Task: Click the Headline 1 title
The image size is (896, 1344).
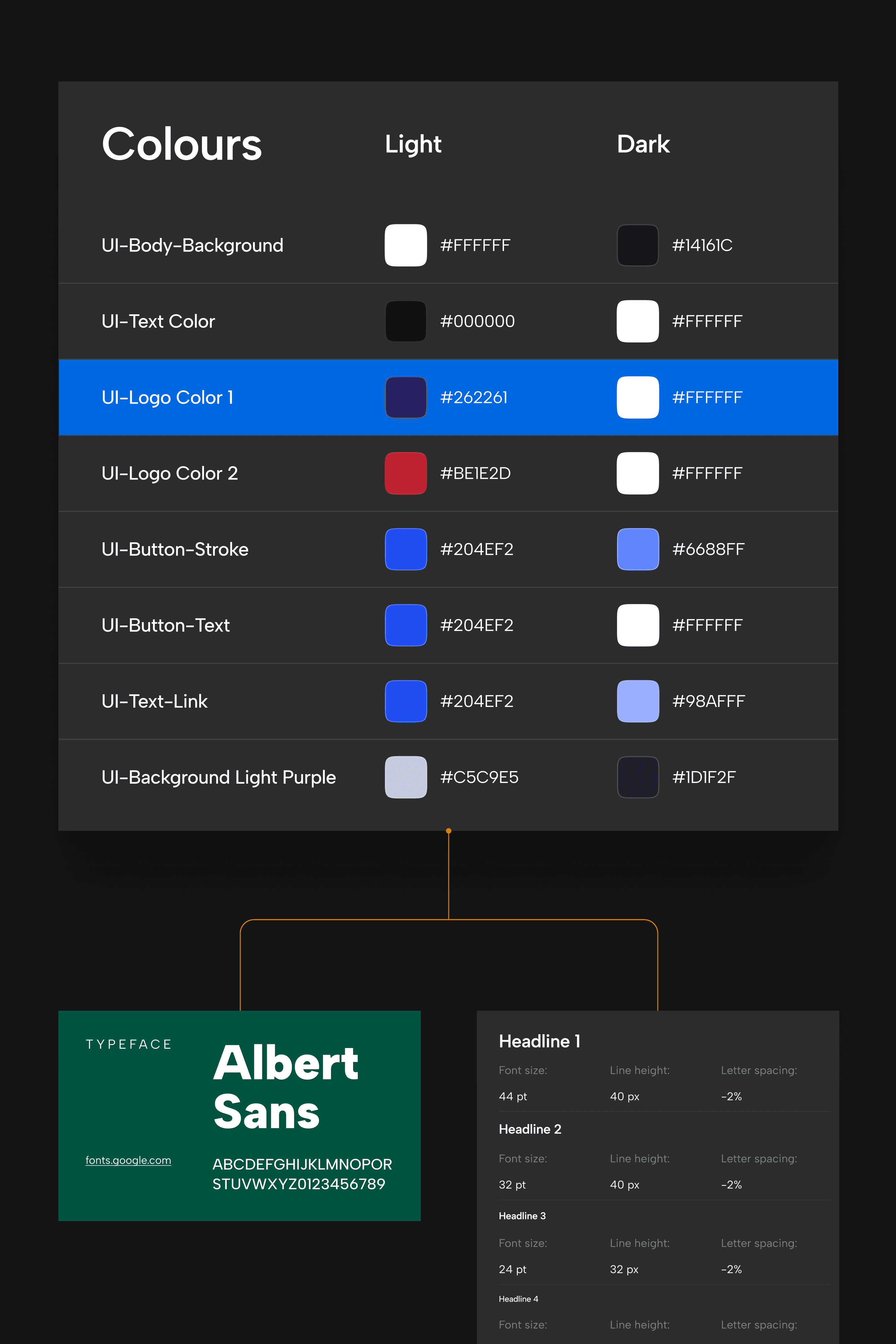Action: [x=539, y=1041]
